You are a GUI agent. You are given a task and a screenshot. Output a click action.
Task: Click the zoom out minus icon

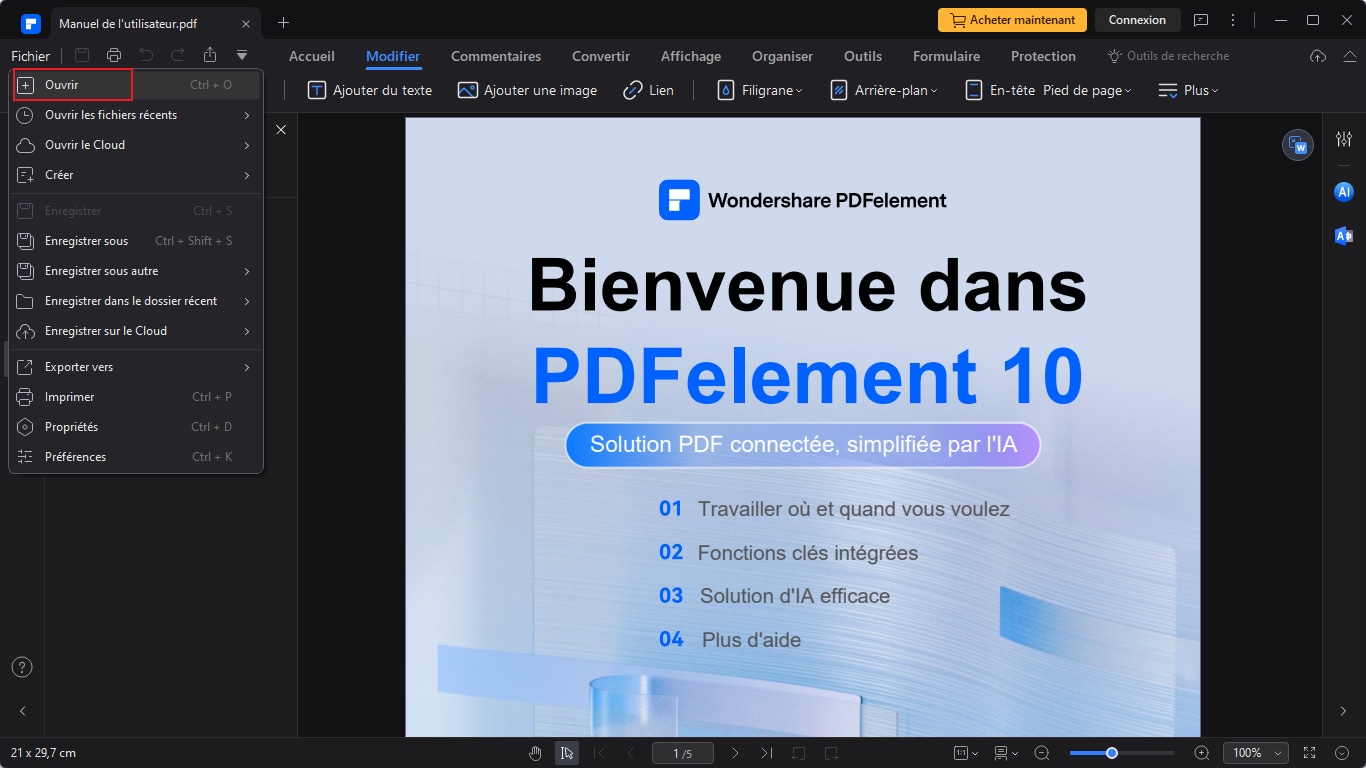tap(1042, 753)
